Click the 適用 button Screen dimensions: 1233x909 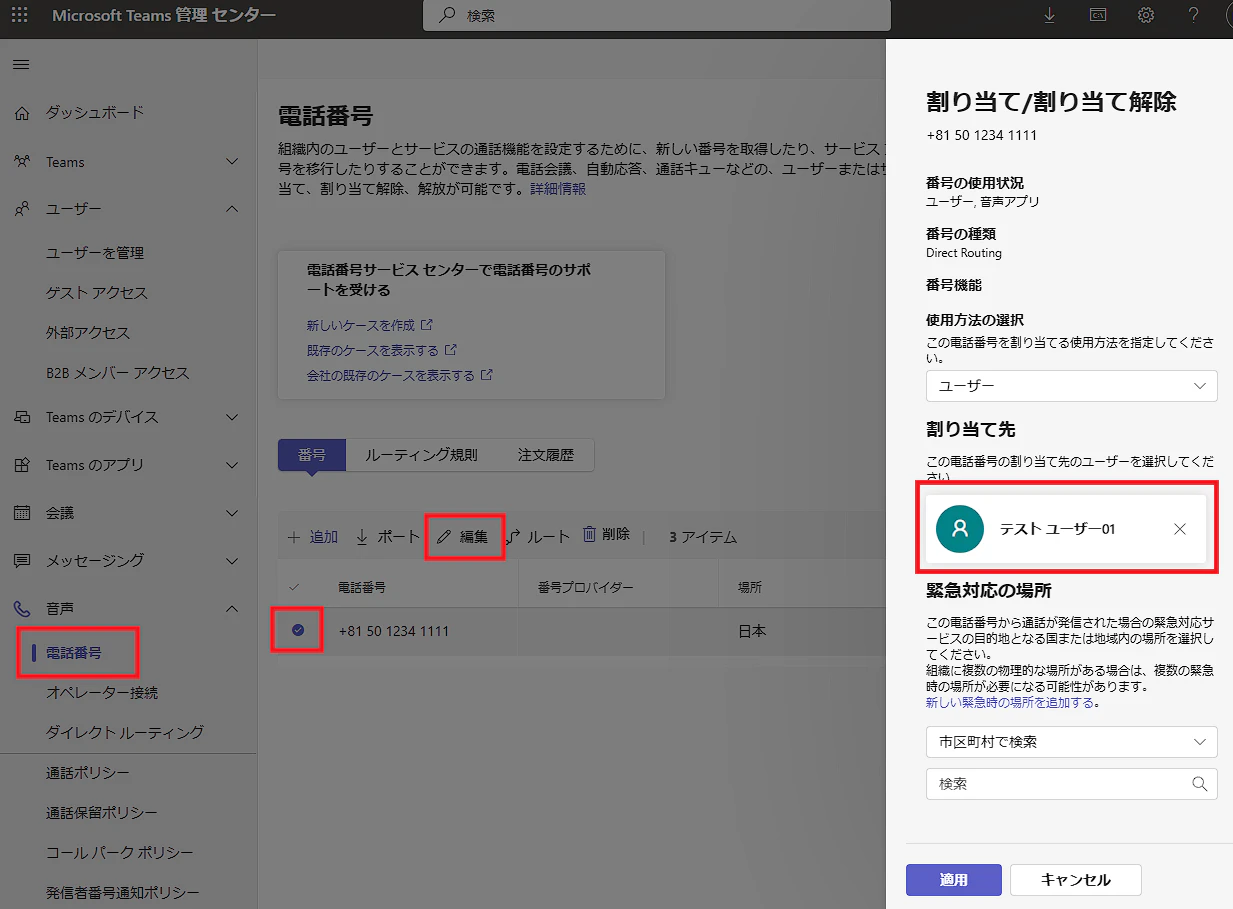pyautogui.click(x=953, y=880)
